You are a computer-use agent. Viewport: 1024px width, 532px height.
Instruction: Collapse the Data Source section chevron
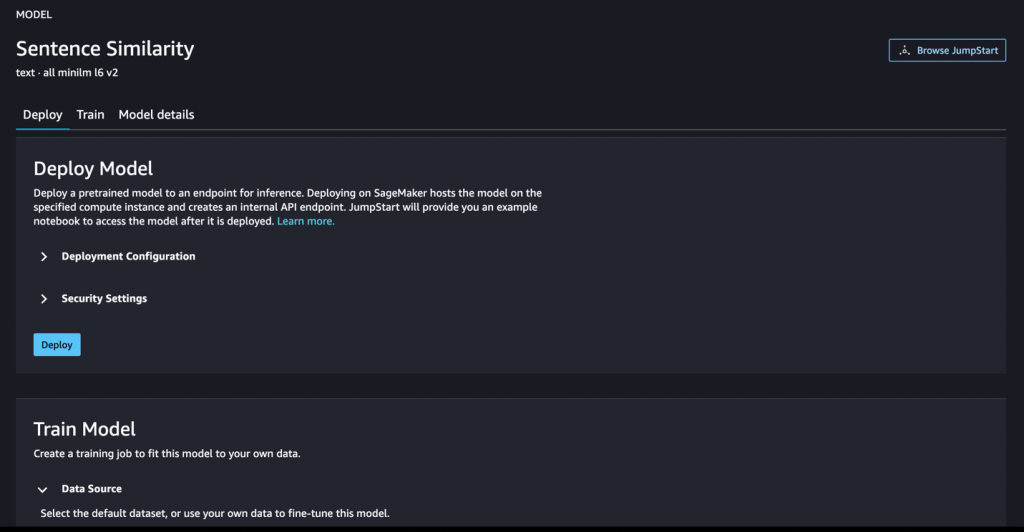coord(42,490)
